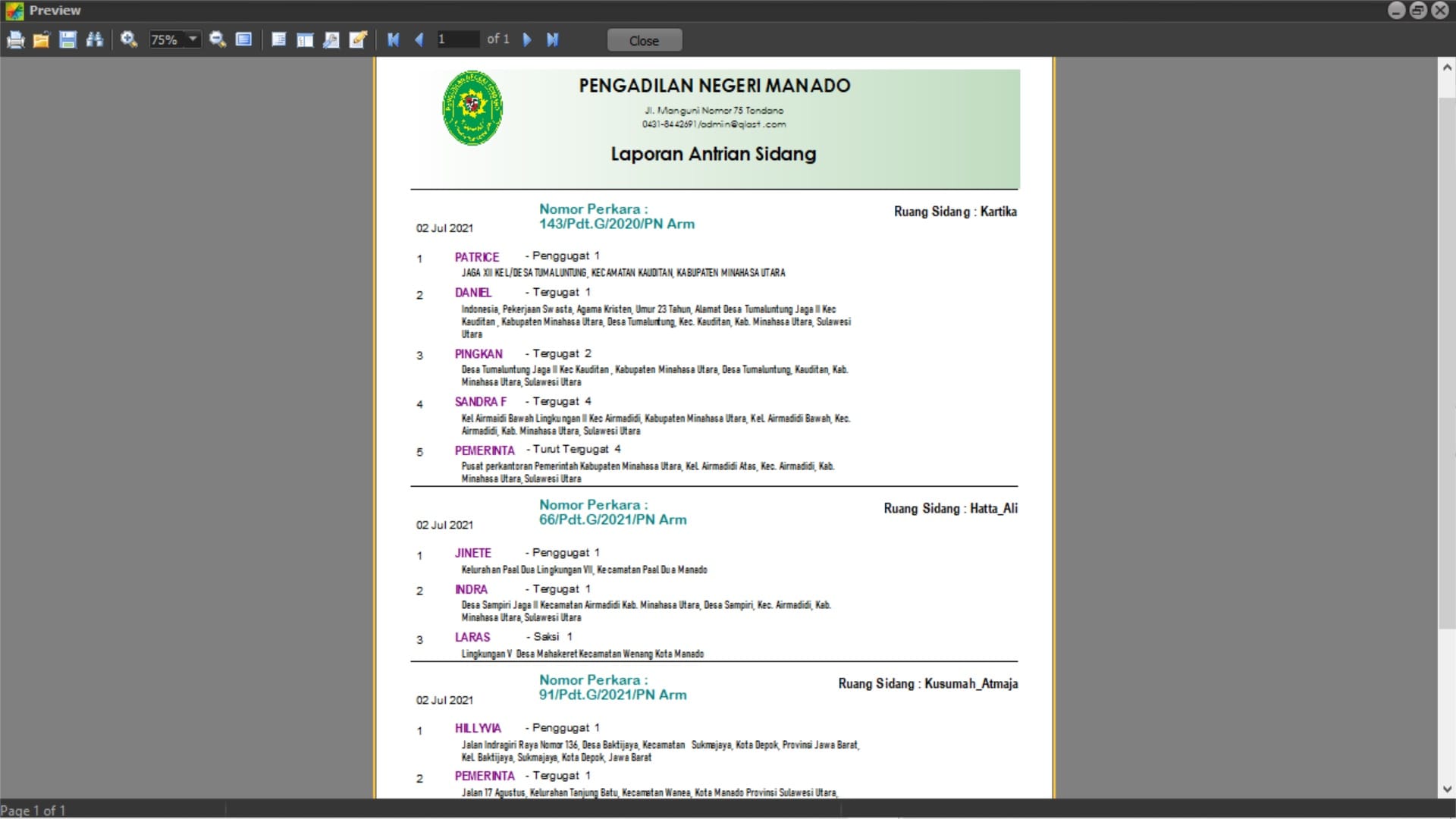Save the report with floppy icon
The height and width of the screenshot is (819, 1456).
click(x=67, y=39)
